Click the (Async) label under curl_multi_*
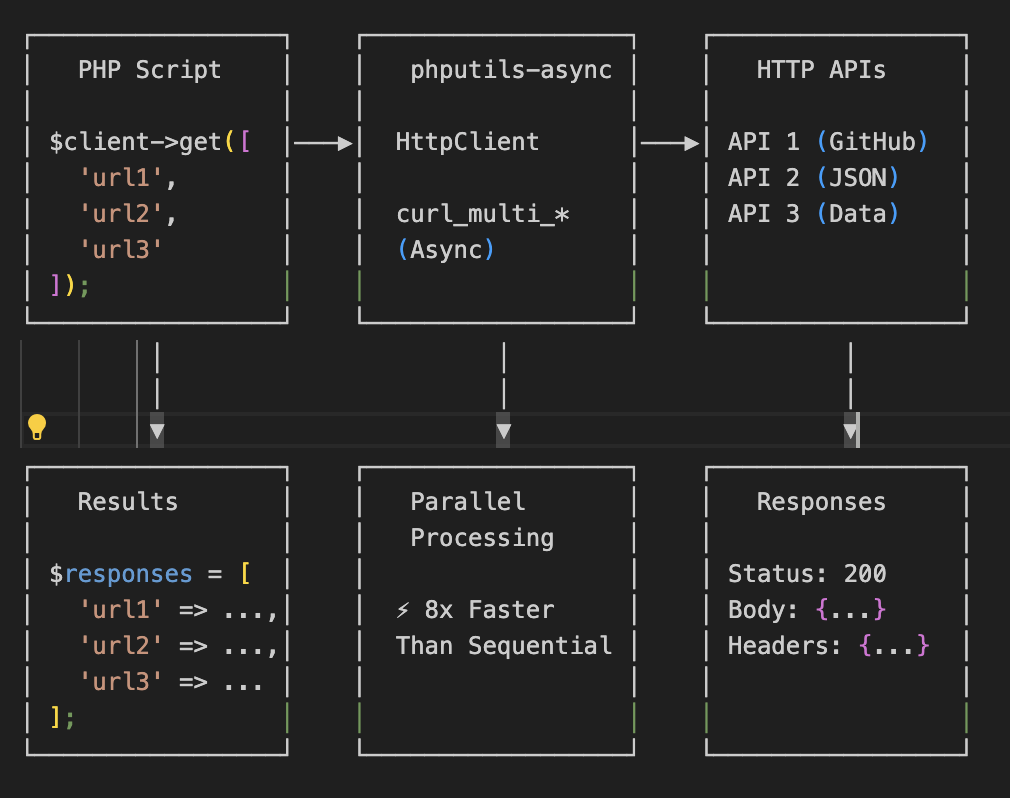Image resolution: width=1010 pixels, height=798 pixels. (446, 250)
